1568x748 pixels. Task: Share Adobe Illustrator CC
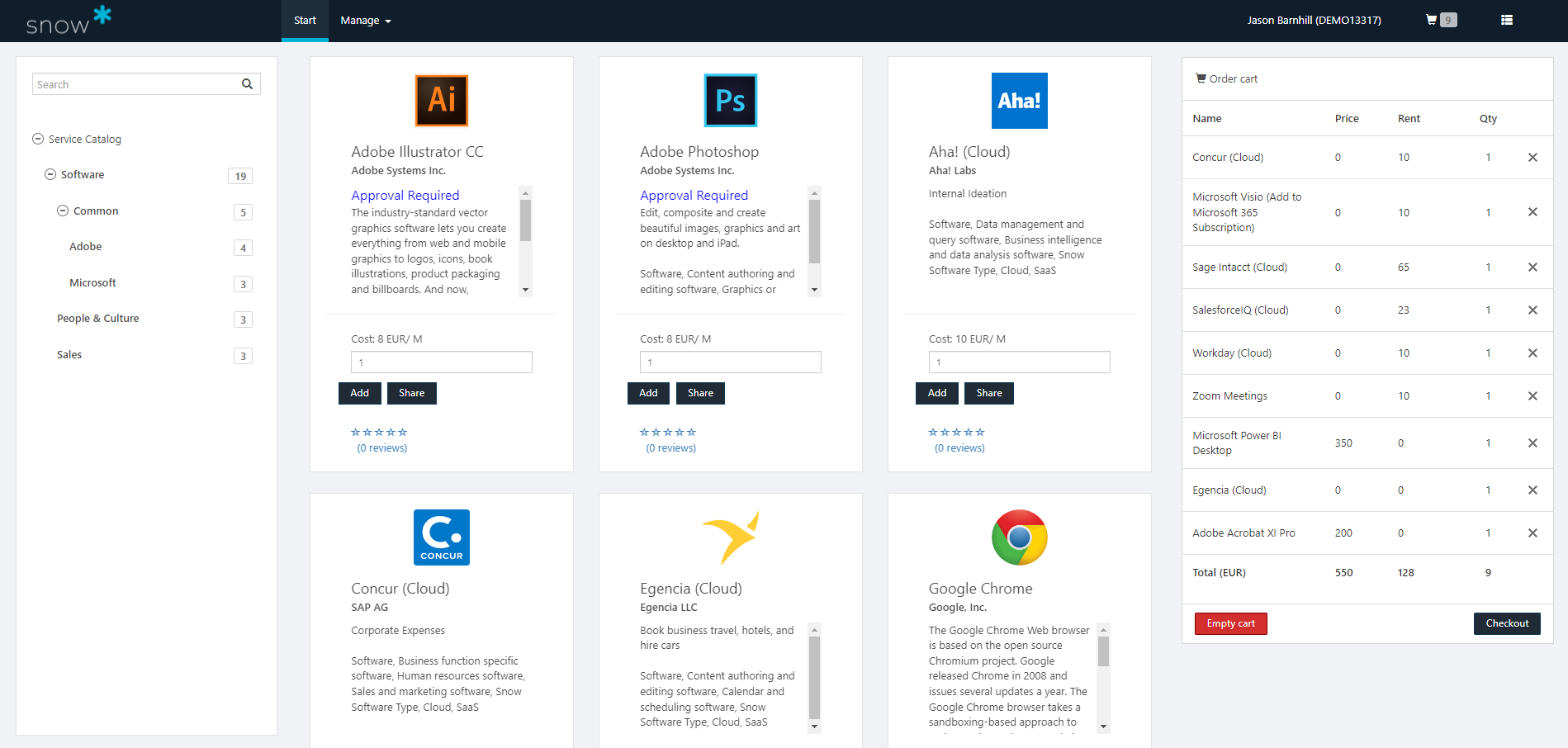pos(412,393)
